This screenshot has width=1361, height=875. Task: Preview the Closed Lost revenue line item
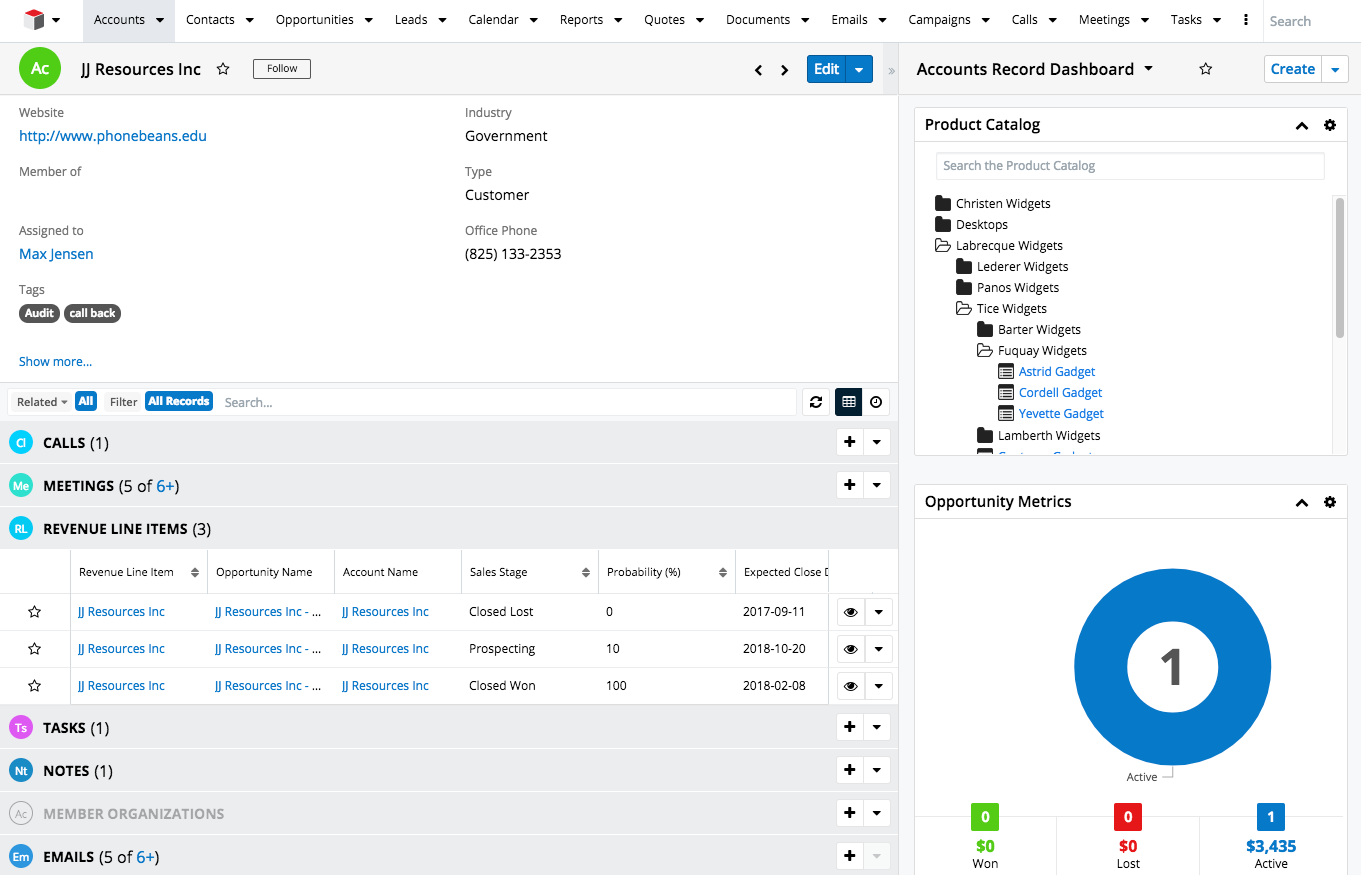tap(850, 612)
